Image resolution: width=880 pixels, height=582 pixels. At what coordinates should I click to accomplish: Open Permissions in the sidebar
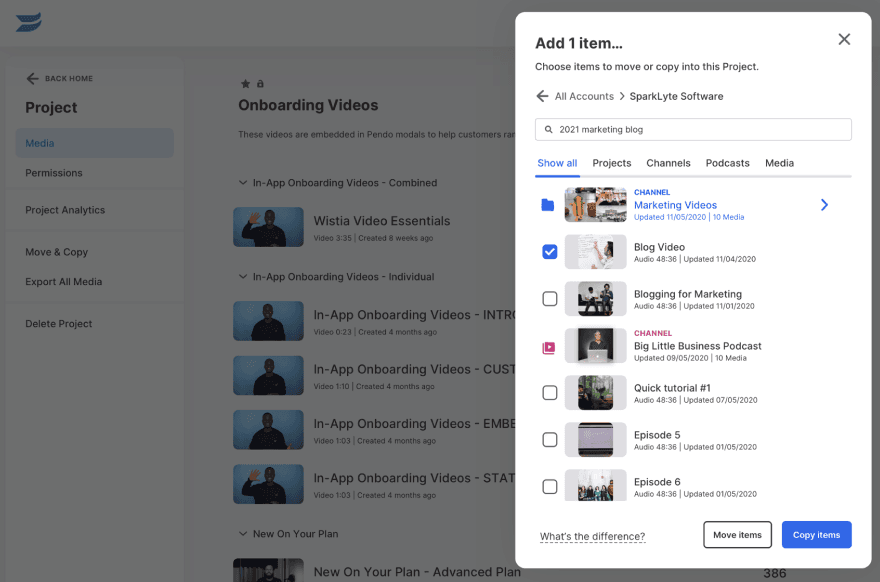(54, 173)
